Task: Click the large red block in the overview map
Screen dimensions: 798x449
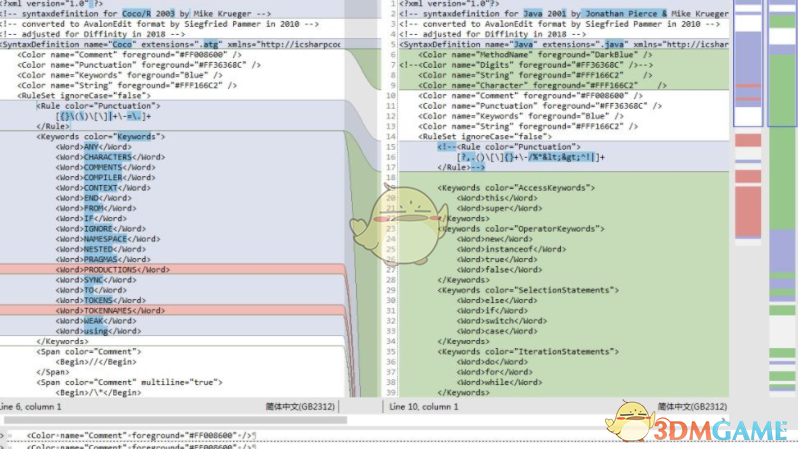Action: click(748, 211)
